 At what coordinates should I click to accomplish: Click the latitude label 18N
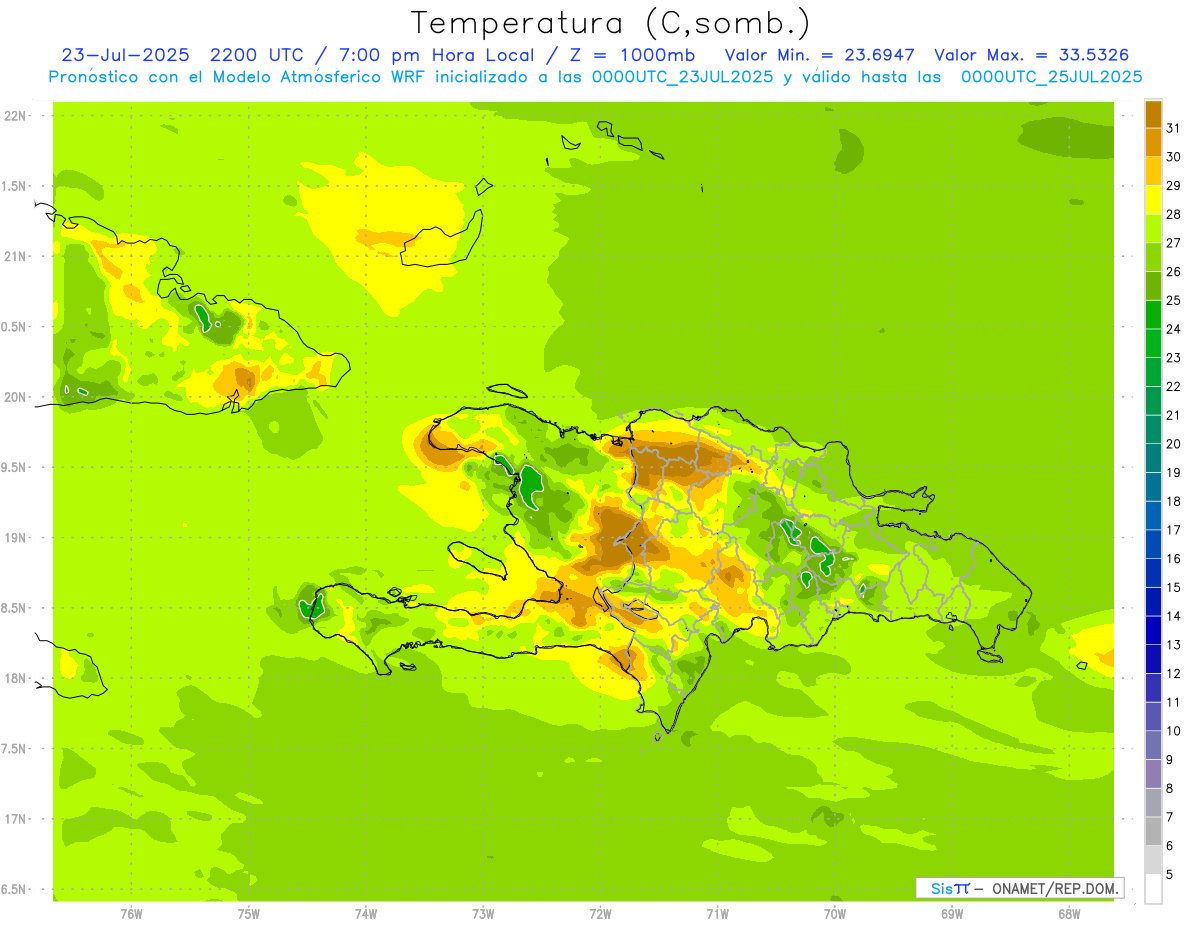[x=15, y=678]
